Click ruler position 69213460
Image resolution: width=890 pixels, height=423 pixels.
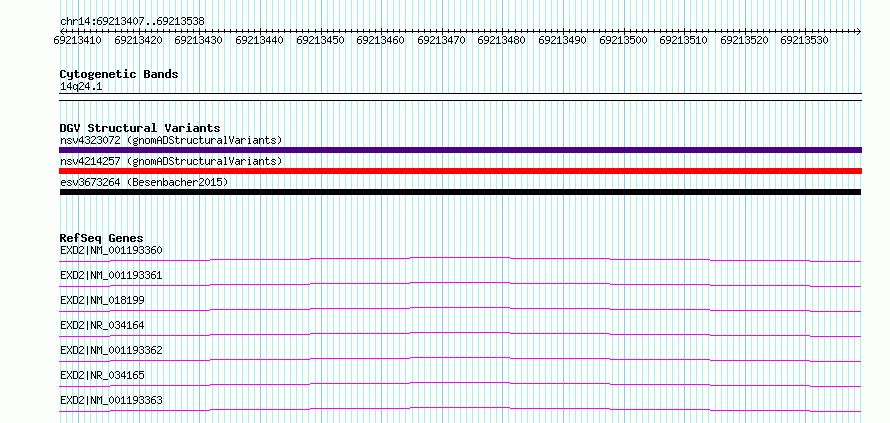click(380, 40)
